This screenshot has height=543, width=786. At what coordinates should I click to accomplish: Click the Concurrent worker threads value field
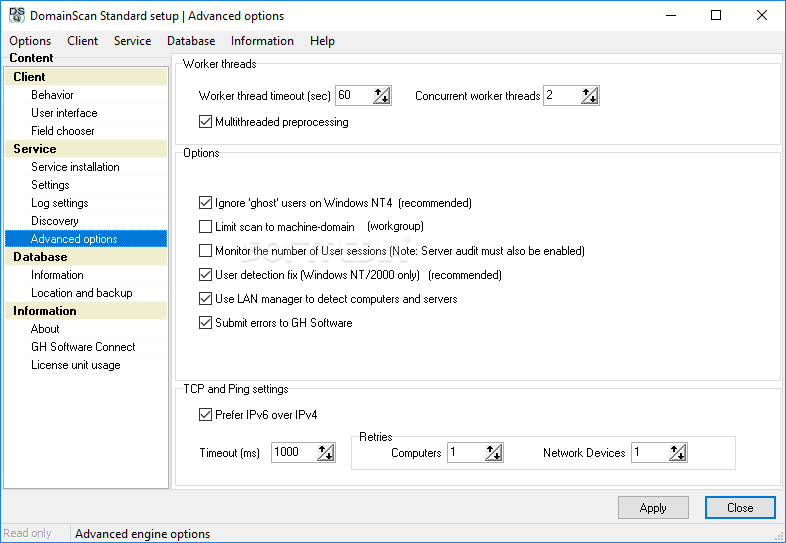pyautogui.click(x=562, y=95)
